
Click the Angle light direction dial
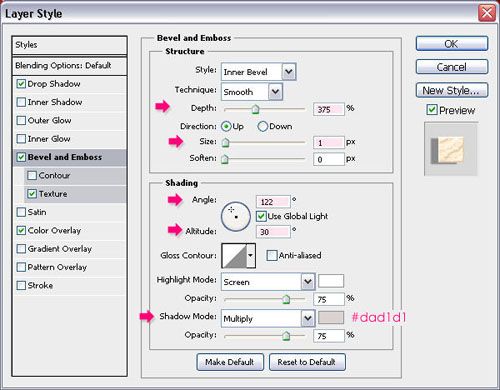tap(236, 217)
